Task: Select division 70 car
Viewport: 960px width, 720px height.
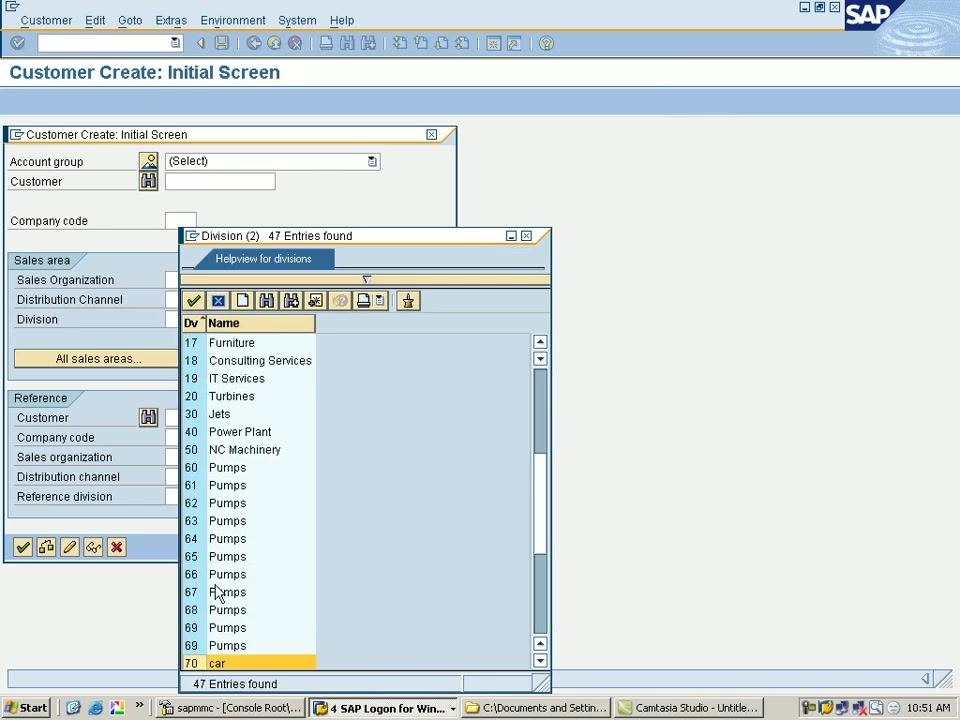Action: tap(249, 663)
